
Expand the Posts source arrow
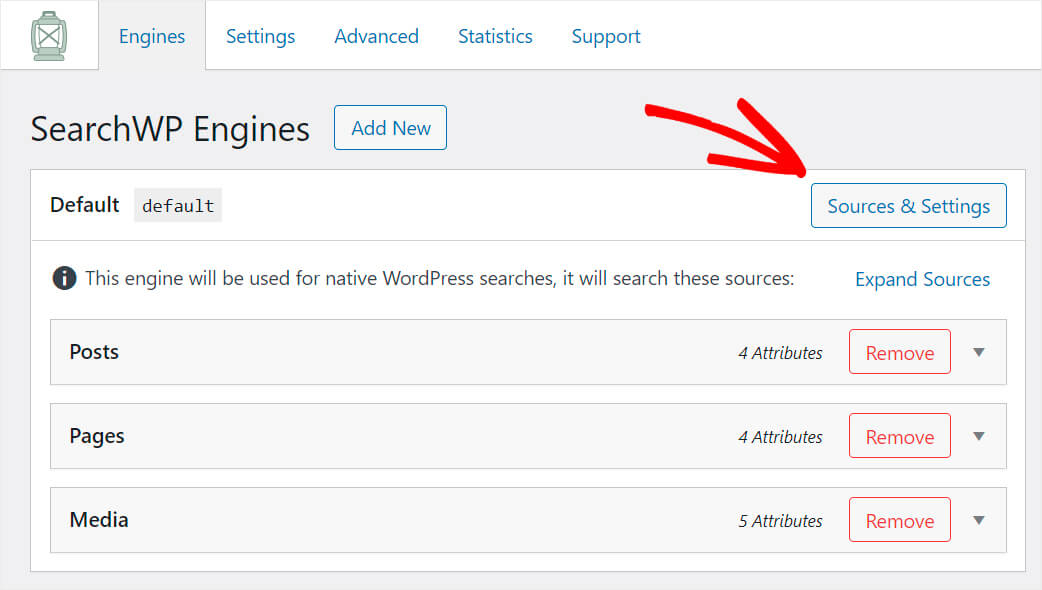(x=979, y=352)
